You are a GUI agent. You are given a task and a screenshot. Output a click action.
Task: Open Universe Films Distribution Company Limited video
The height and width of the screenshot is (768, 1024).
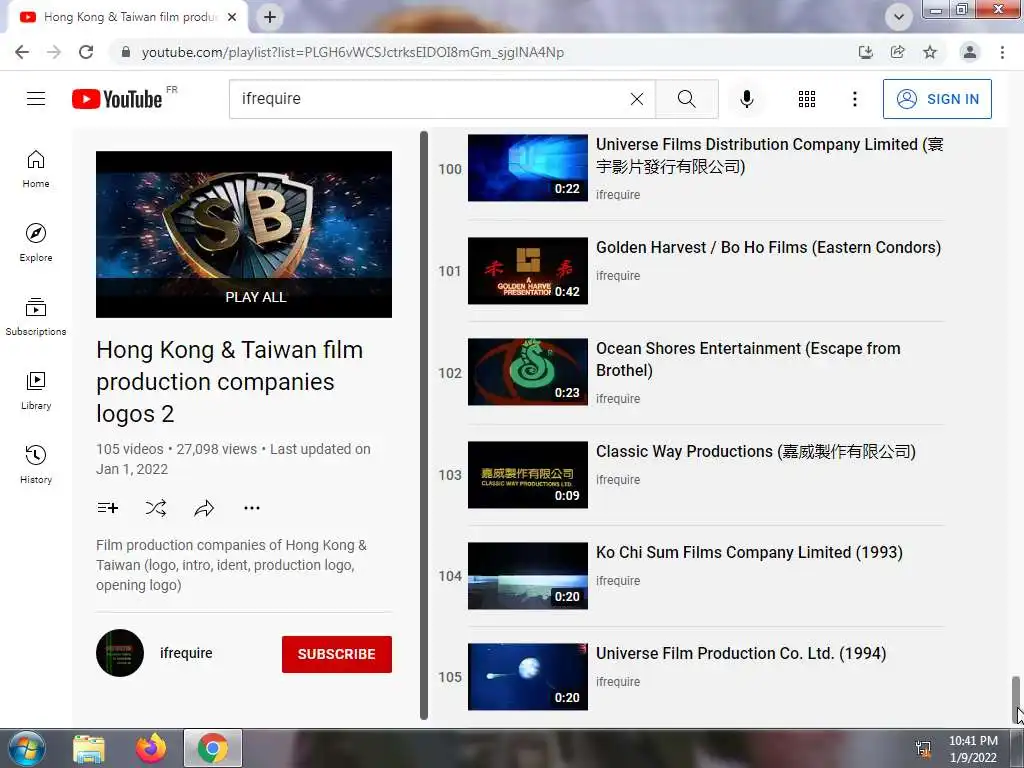tap(769, 155)
